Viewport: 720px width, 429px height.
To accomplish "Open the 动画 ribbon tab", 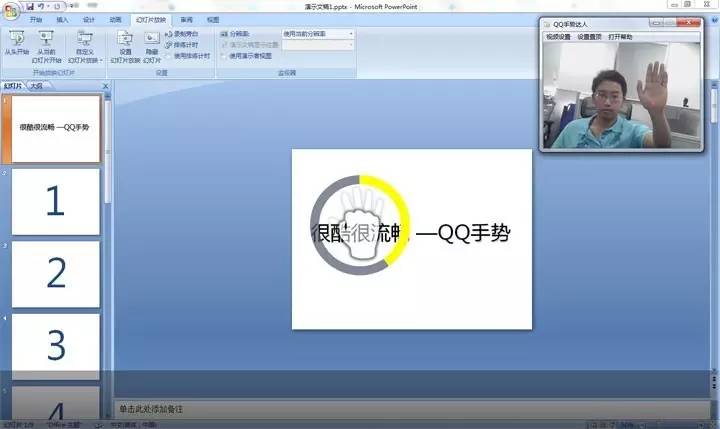I will pyautogui.click(x=115, y=20).
